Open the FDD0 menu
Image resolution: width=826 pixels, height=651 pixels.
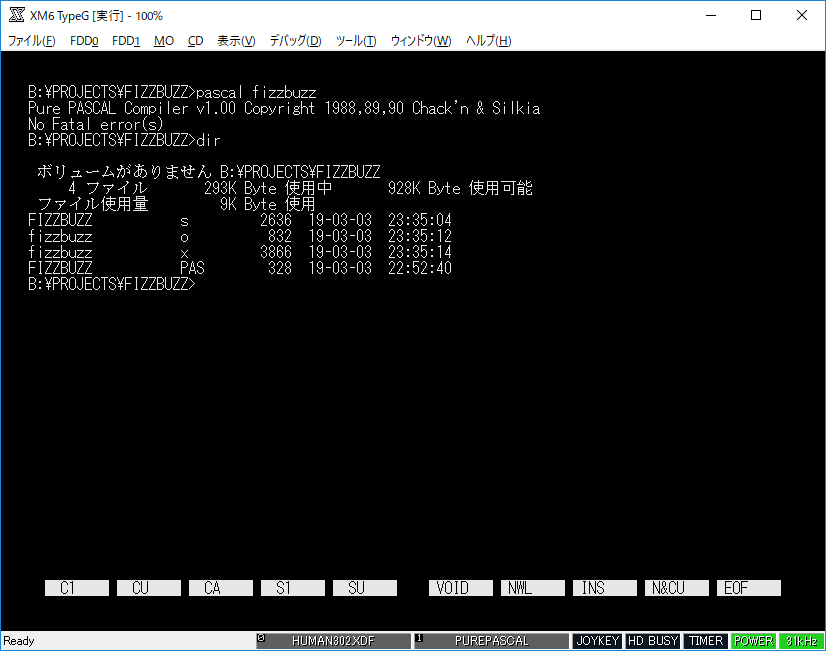pos(84,41)
